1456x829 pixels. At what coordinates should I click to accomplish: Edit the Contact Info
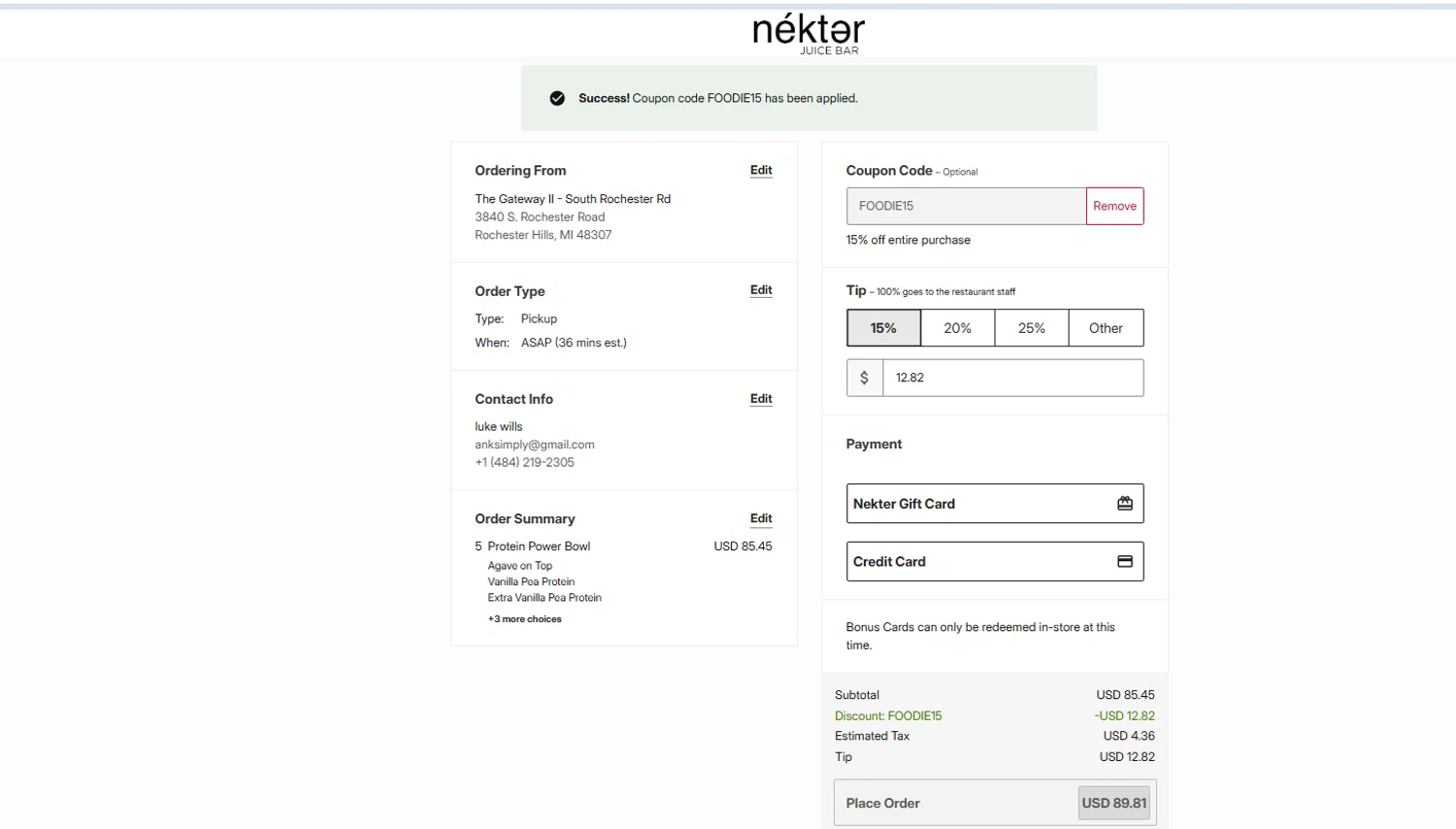(x=761, y=399)
